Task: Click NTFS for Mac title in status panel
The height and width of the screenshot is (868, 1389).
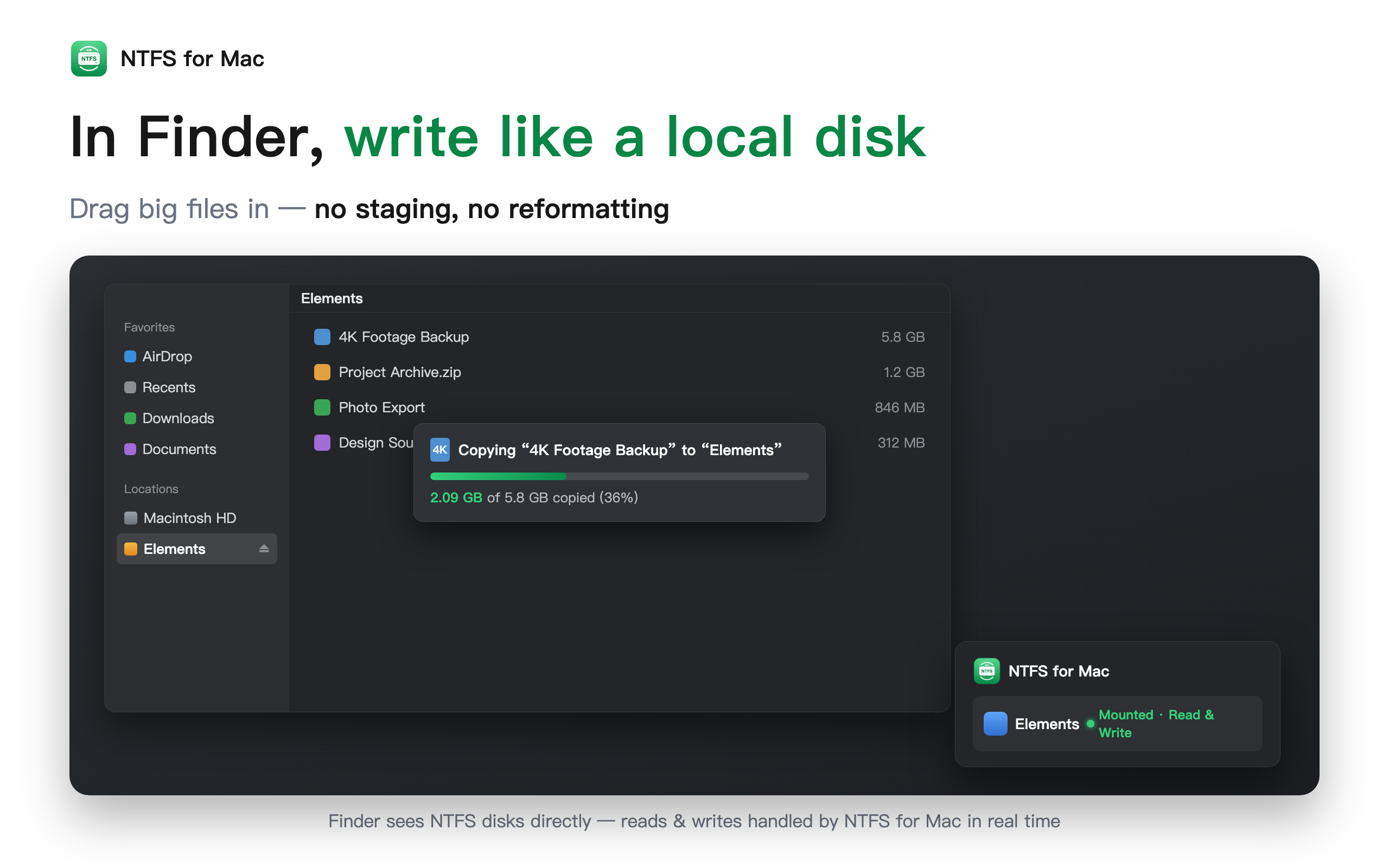Action: tap(1059, 671)
